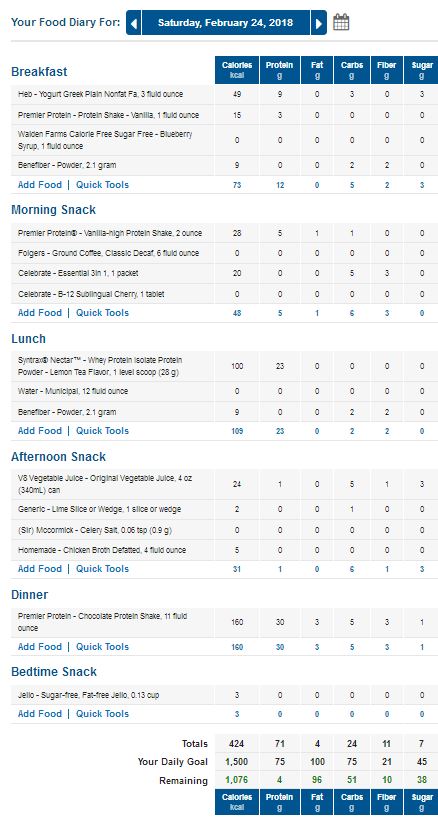
Task: Open Quick Tools under Breakfast
Action: click(x=102, y=184)
